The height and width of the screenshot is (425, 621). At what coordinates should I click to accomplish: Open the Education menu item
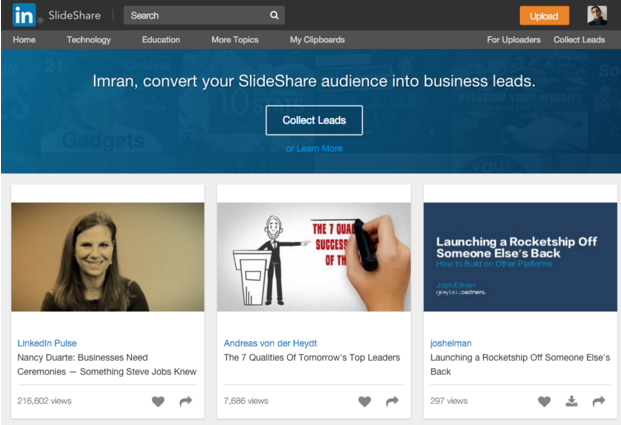(161, 40)
